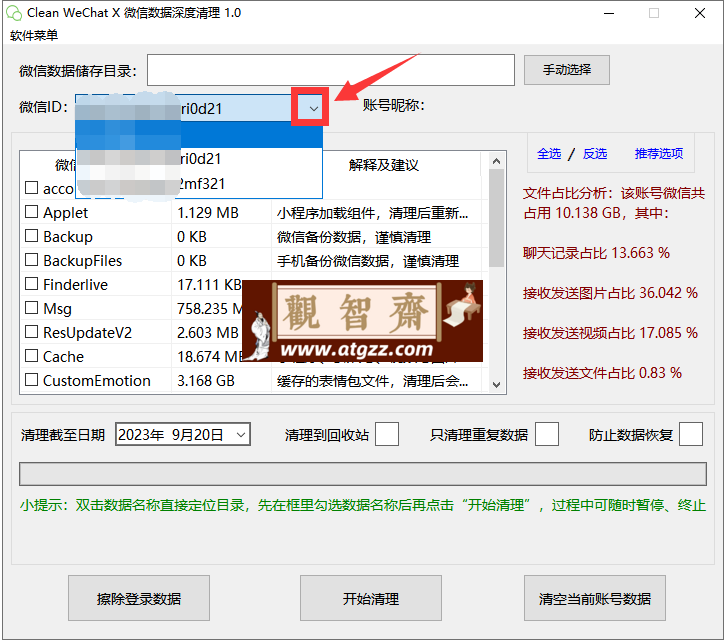Screen dimensions: 726x642
Task: Click 擦除登录数据 button
Action: click(139, 598)
